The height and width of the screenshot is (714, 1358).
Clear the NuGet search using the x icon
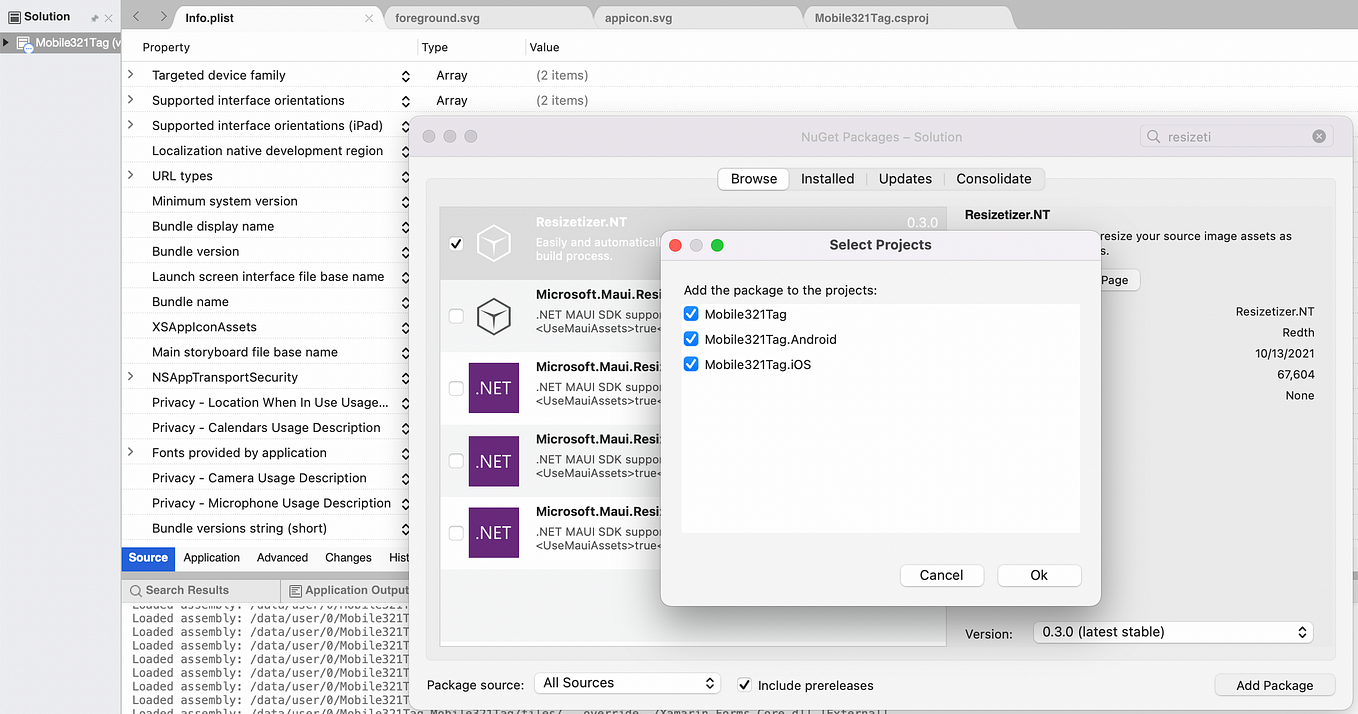(1319, 136)
